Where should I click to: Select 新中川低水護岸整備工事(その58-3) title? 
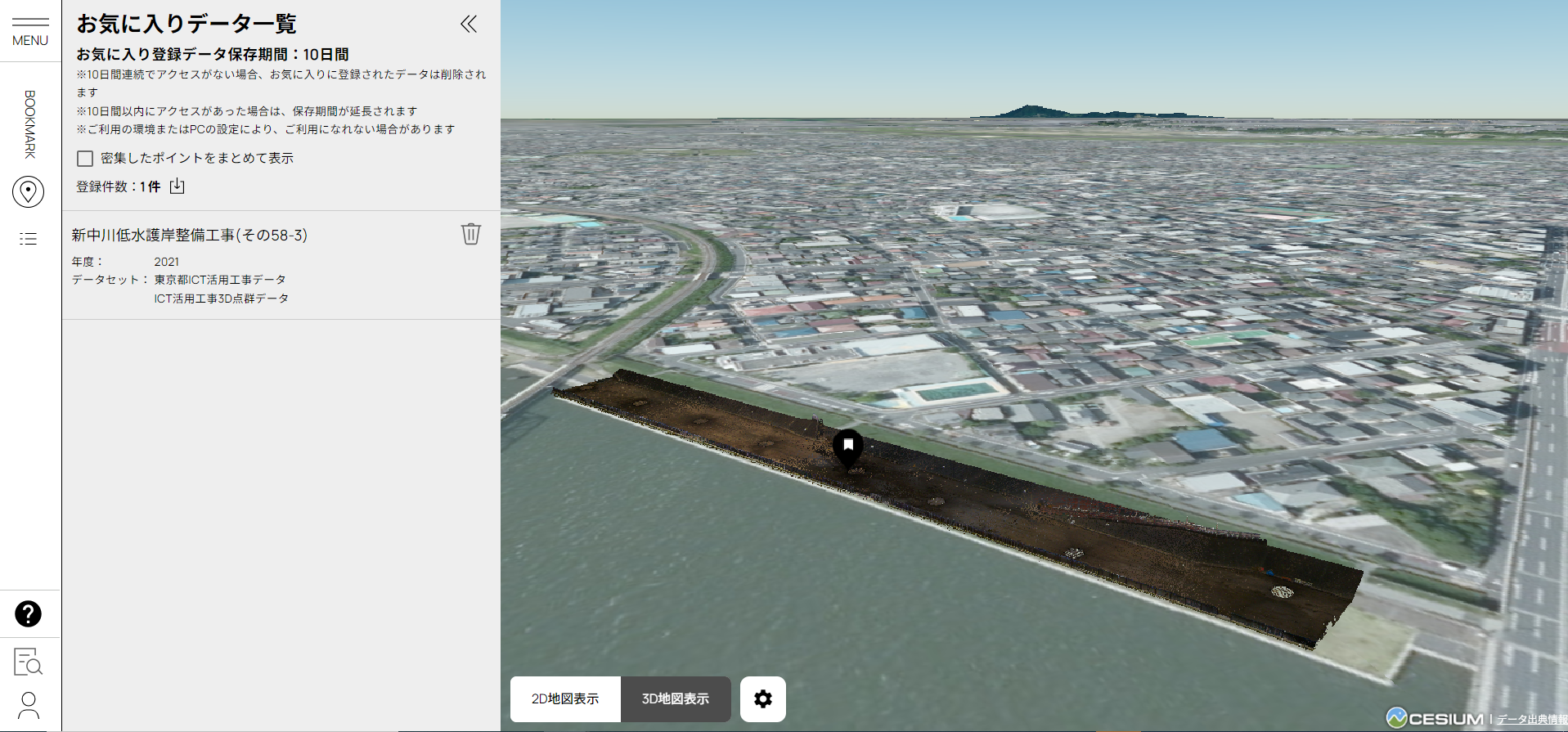coord(190,236)
